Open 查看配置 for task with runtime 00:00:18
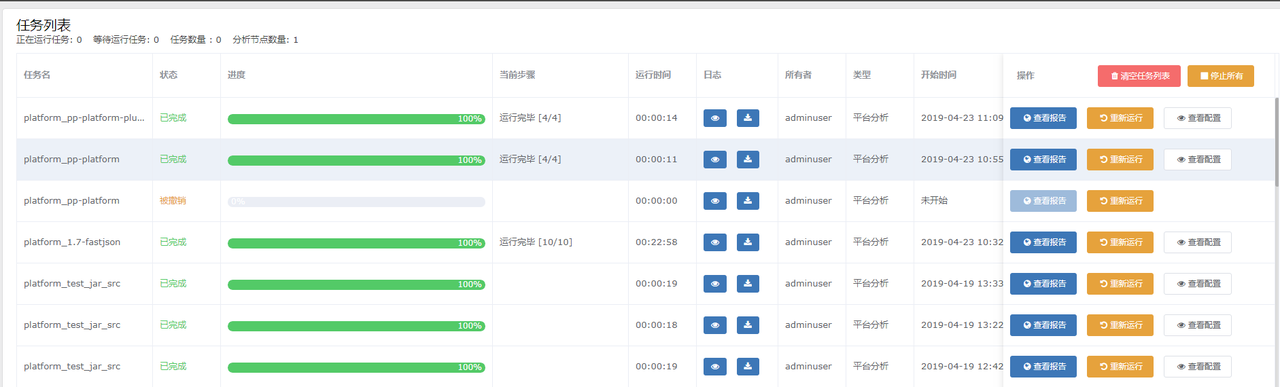 [1198, 325]
